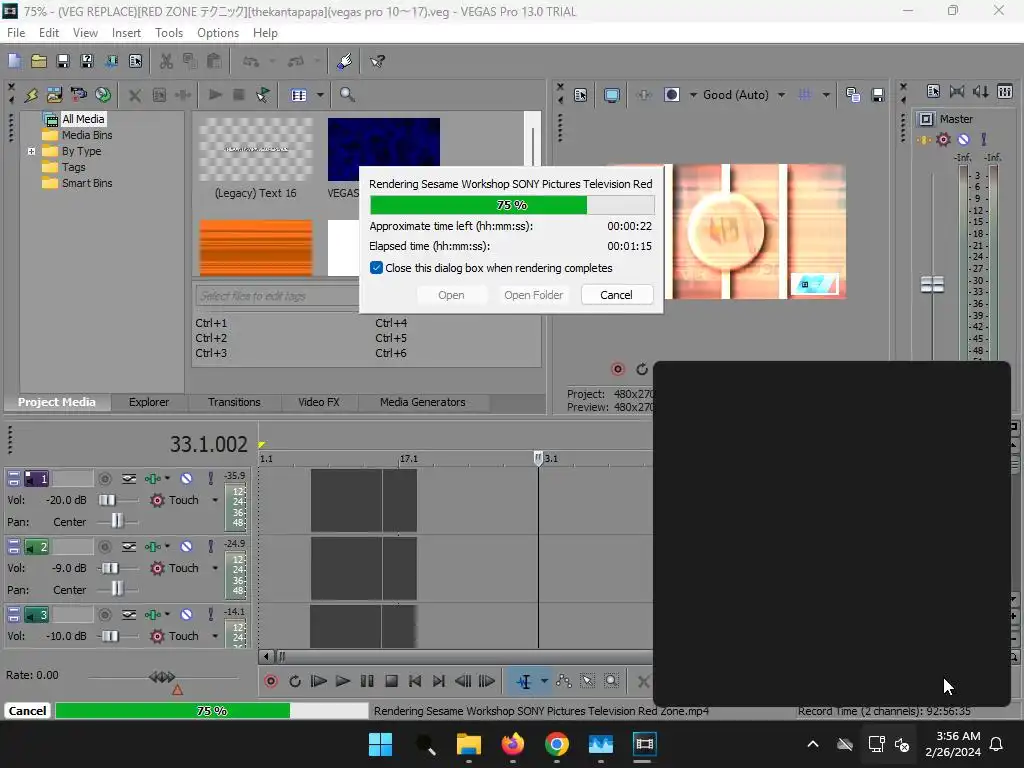Click the Cancel button in the status bar
Image resolution: width=1024 pixels, height=768 pixels.
tap(27, 711)
